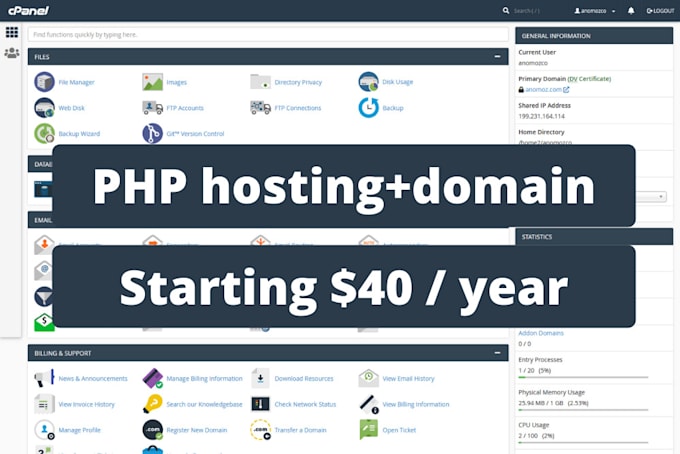Click the top bar Search field
680x454 pixels.
point(527,11)
